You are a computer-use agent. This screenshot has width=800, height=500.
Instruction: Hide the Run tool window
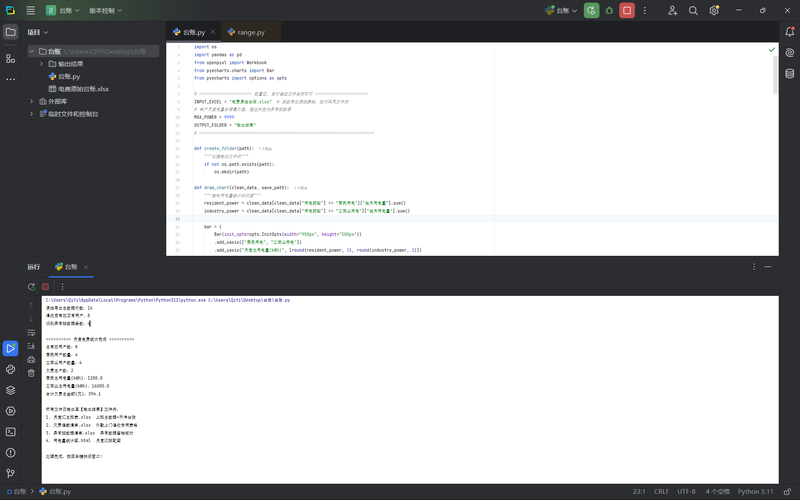coord(768,267)
